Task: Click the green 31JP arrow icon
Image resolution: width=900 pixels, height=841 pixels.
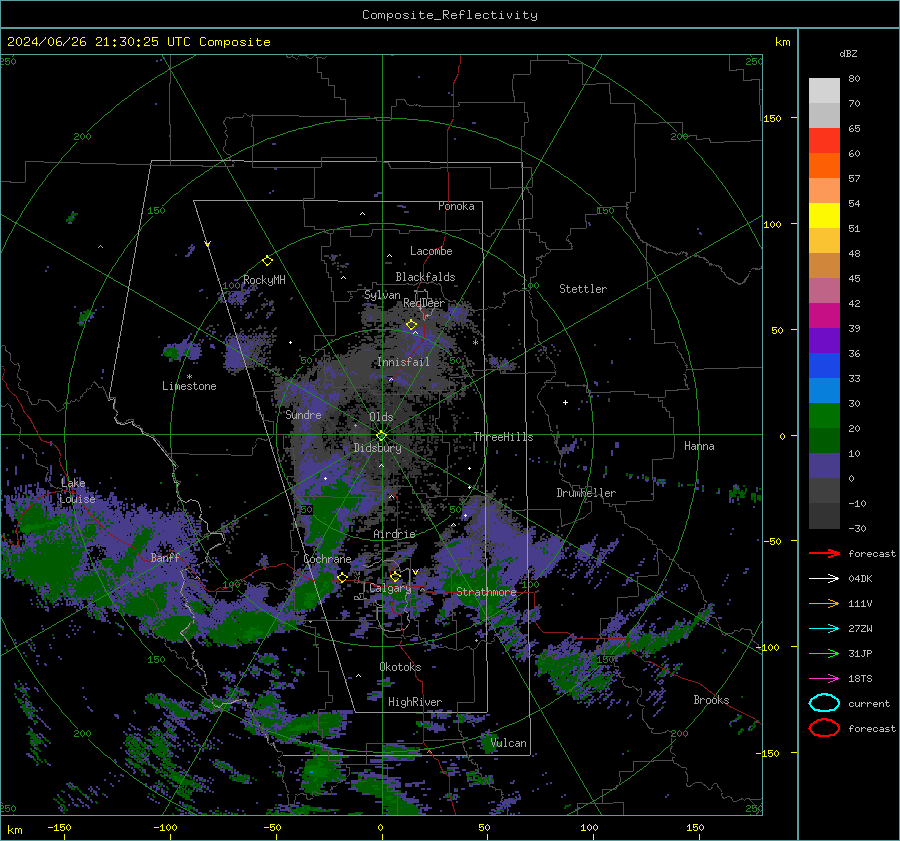Action: click(x=824, y=653)
